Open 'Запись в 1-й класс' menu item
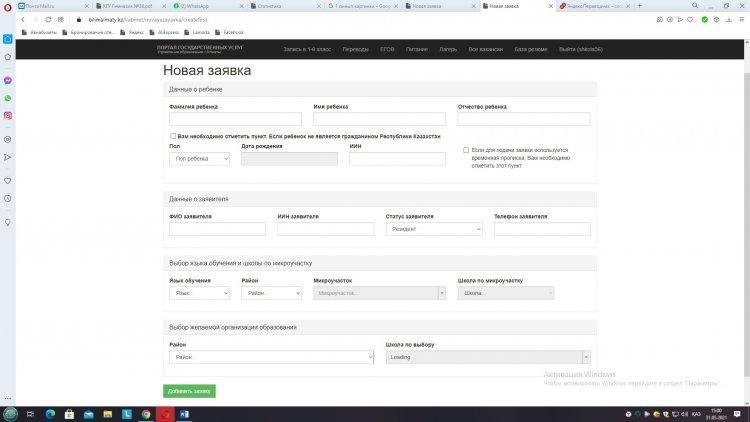Image resolution: width=750 pixels, height=422 pixels. pyautogui.click(x=307, y=49)
